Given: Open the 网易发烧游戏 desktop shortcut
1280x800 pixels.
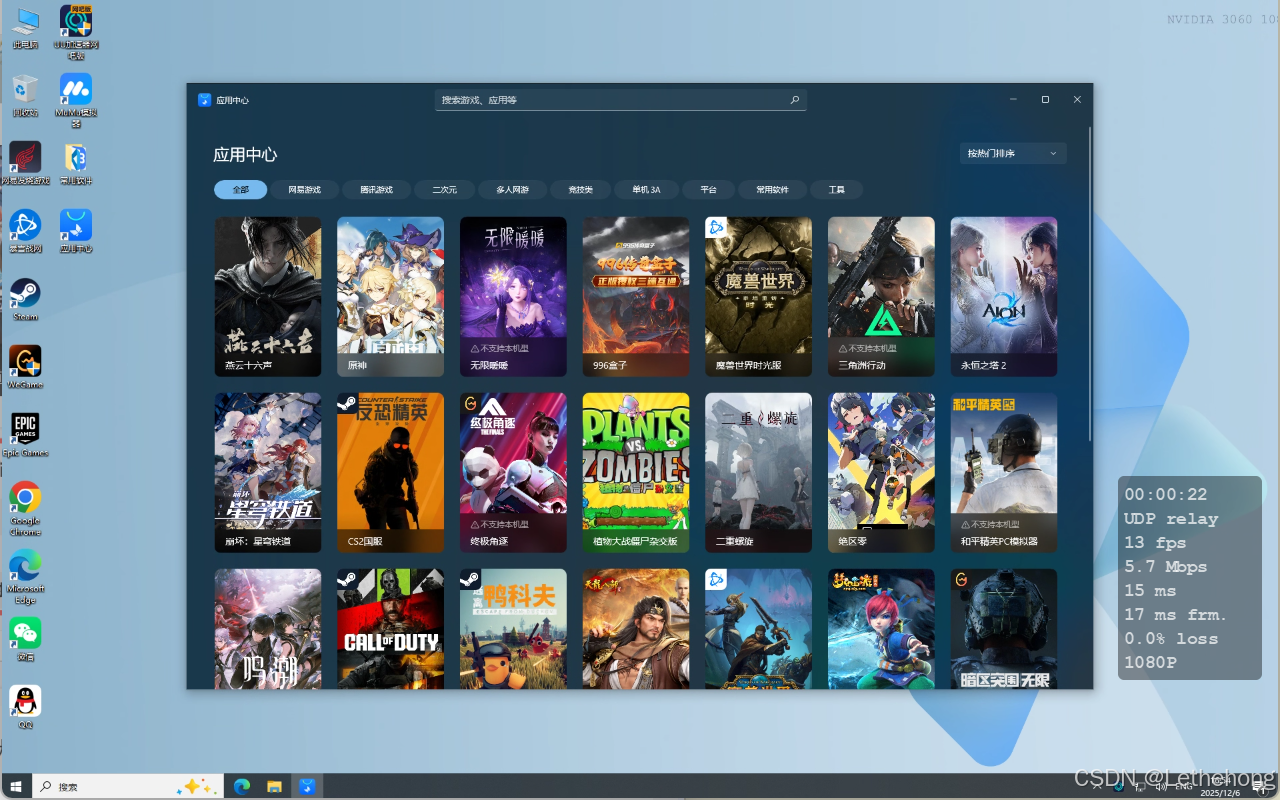Looking at the screenshot, I should pos(25,163).
